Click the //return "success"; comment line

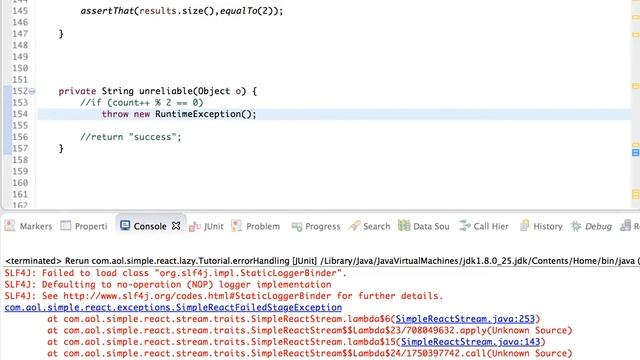click(131, 137)
